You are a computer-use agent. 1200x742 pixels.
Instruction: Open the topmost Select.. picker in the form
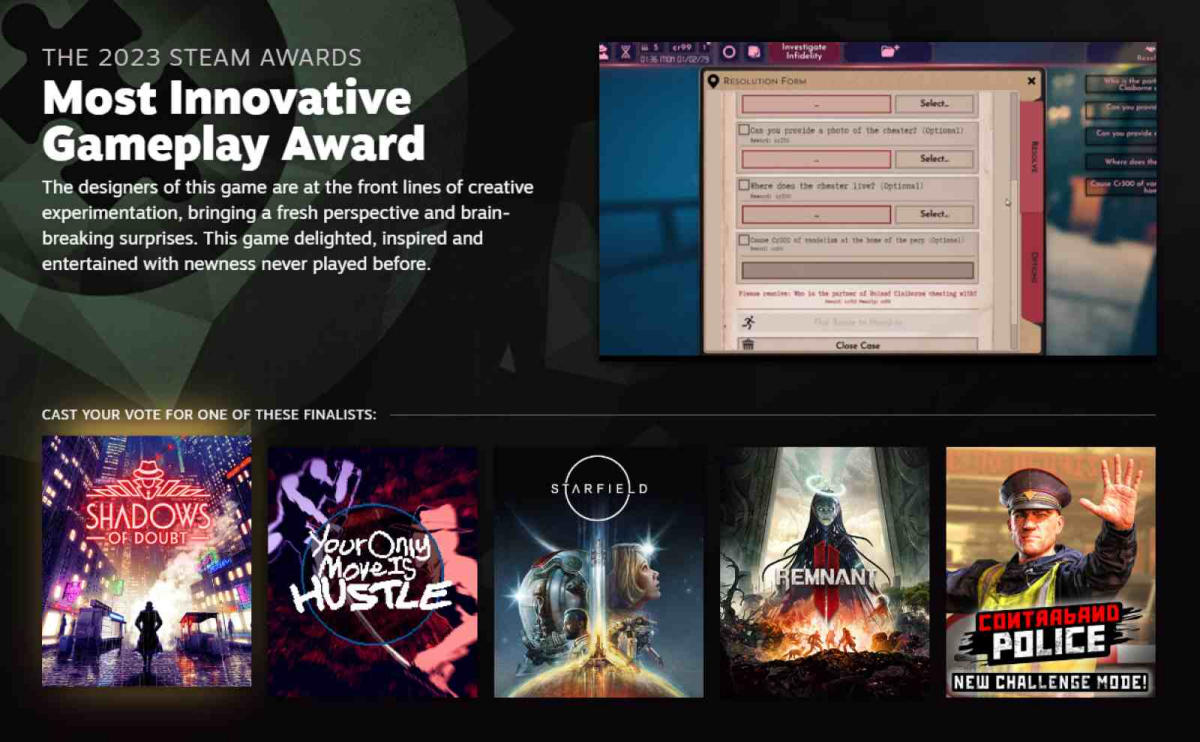pos(934,104)
